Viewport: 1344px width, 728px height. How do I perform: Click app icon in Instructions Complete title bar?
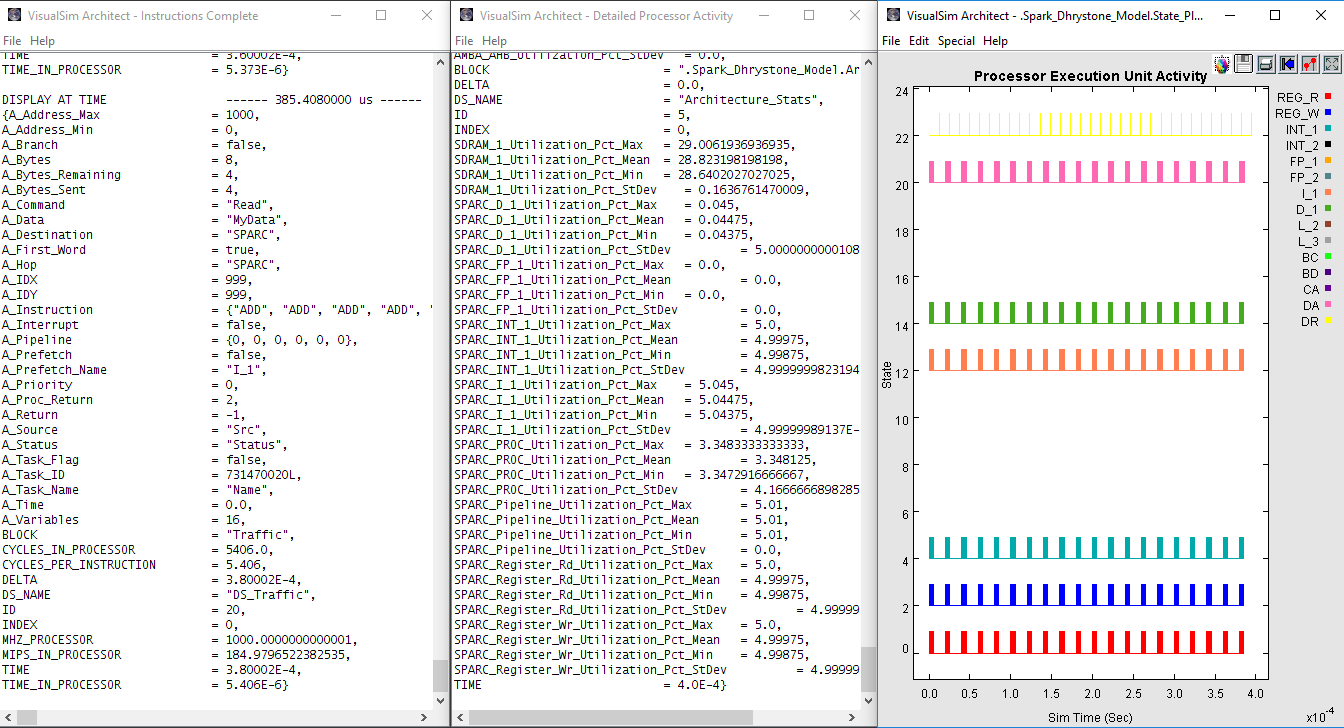tap(14, 16)
